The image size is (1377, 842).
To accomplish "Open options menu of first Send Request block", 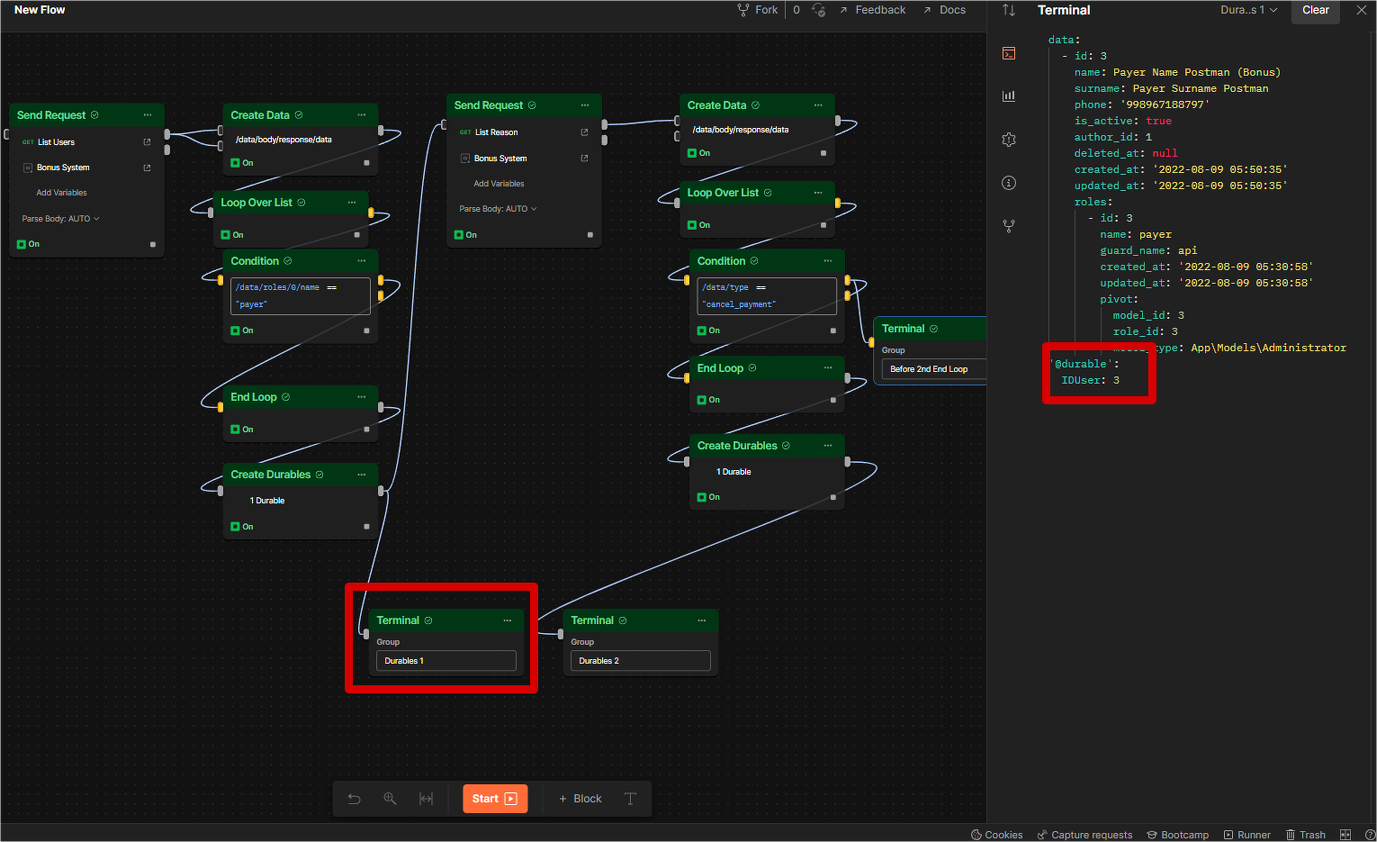I will pos(148,115).
